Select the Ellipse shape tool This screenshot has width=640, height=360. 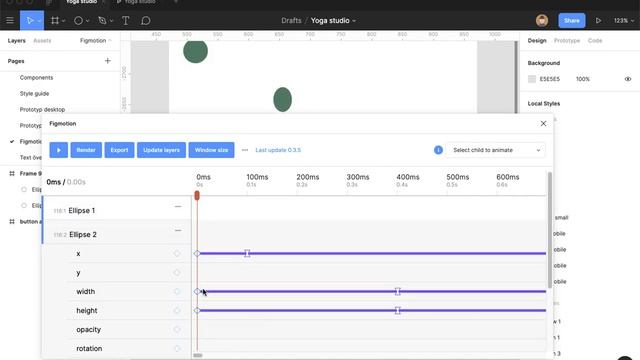(x=78, y=20)
